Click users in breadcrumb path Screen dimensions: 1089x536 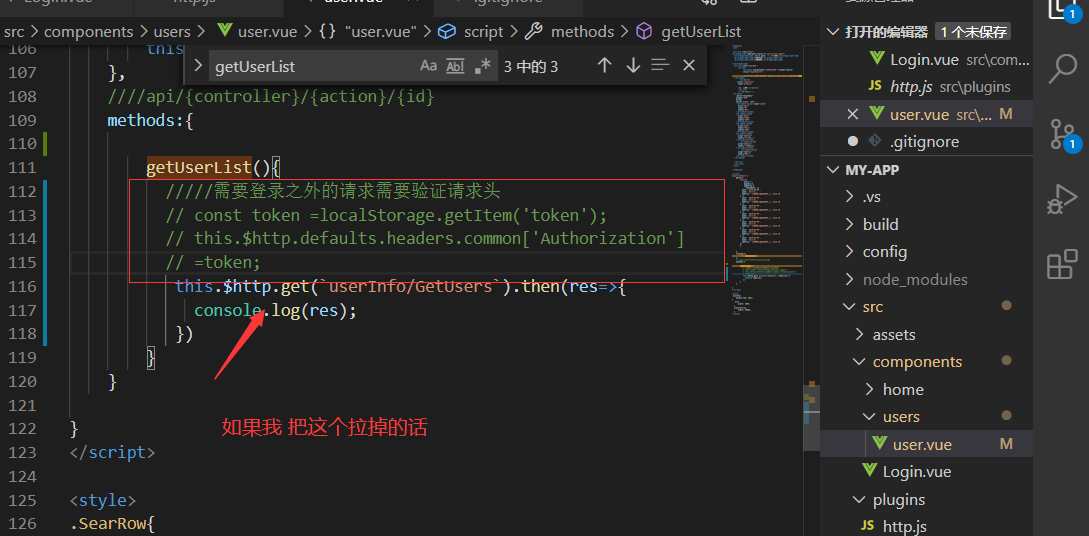click(x=172, y=31)
